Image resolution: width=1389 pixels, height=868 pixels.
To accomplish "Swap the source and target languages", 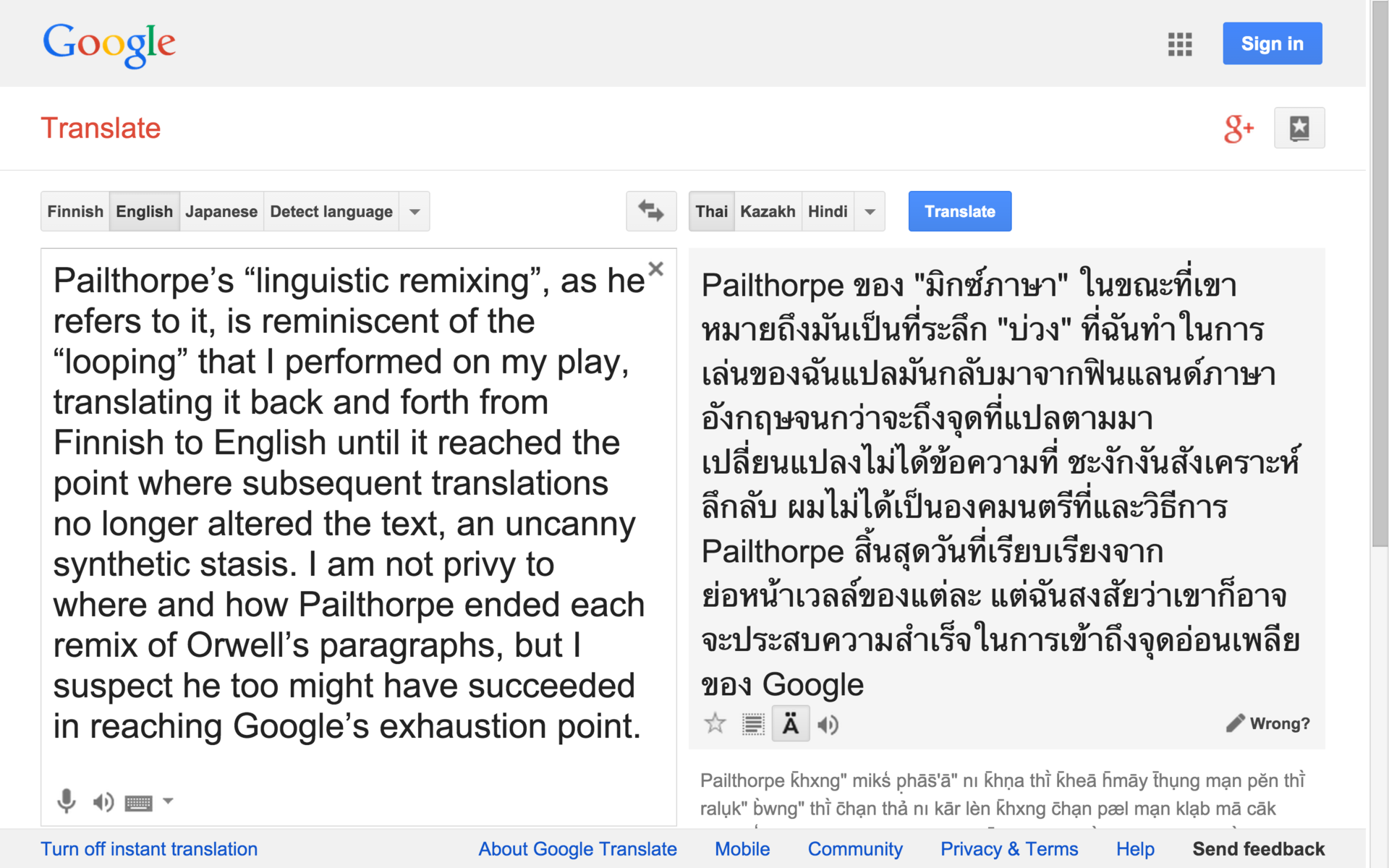I will click(x=650, y=211).
